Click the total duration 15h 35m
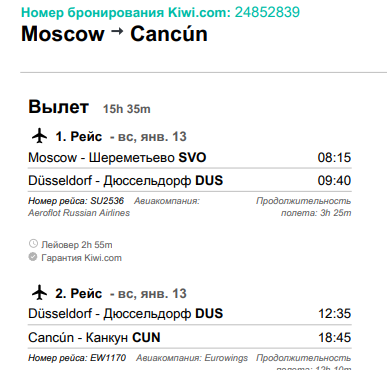This screenshot has width=387, height=370. tap(126, 109)
